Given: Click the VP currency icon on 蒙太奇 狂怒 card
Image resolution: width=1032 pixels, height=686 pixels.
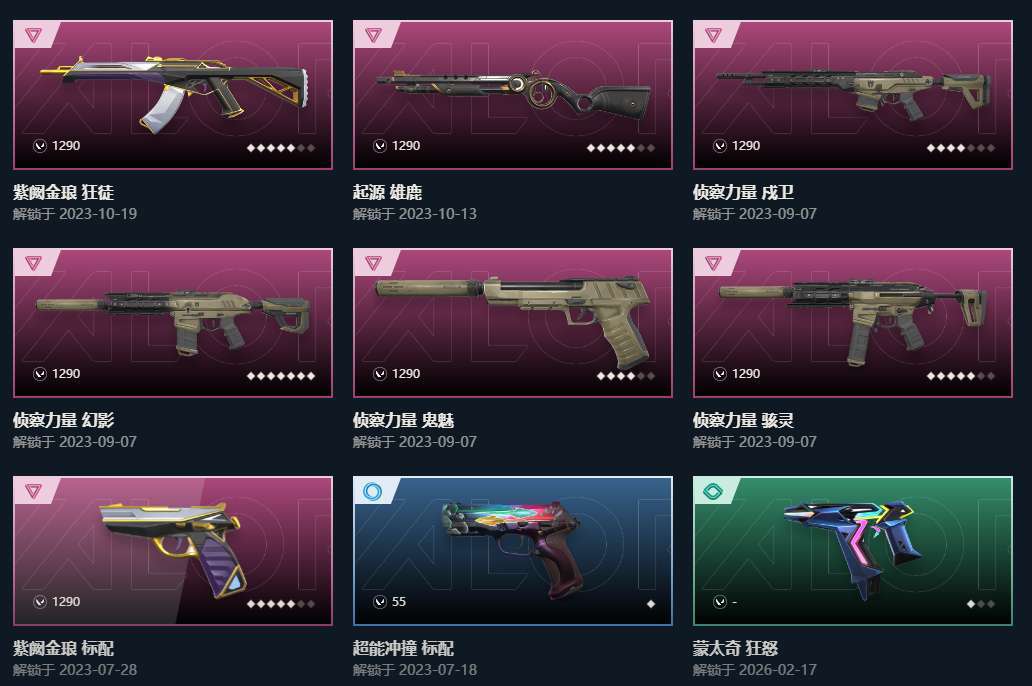Looking at the screenshot, I should point(720,602).
